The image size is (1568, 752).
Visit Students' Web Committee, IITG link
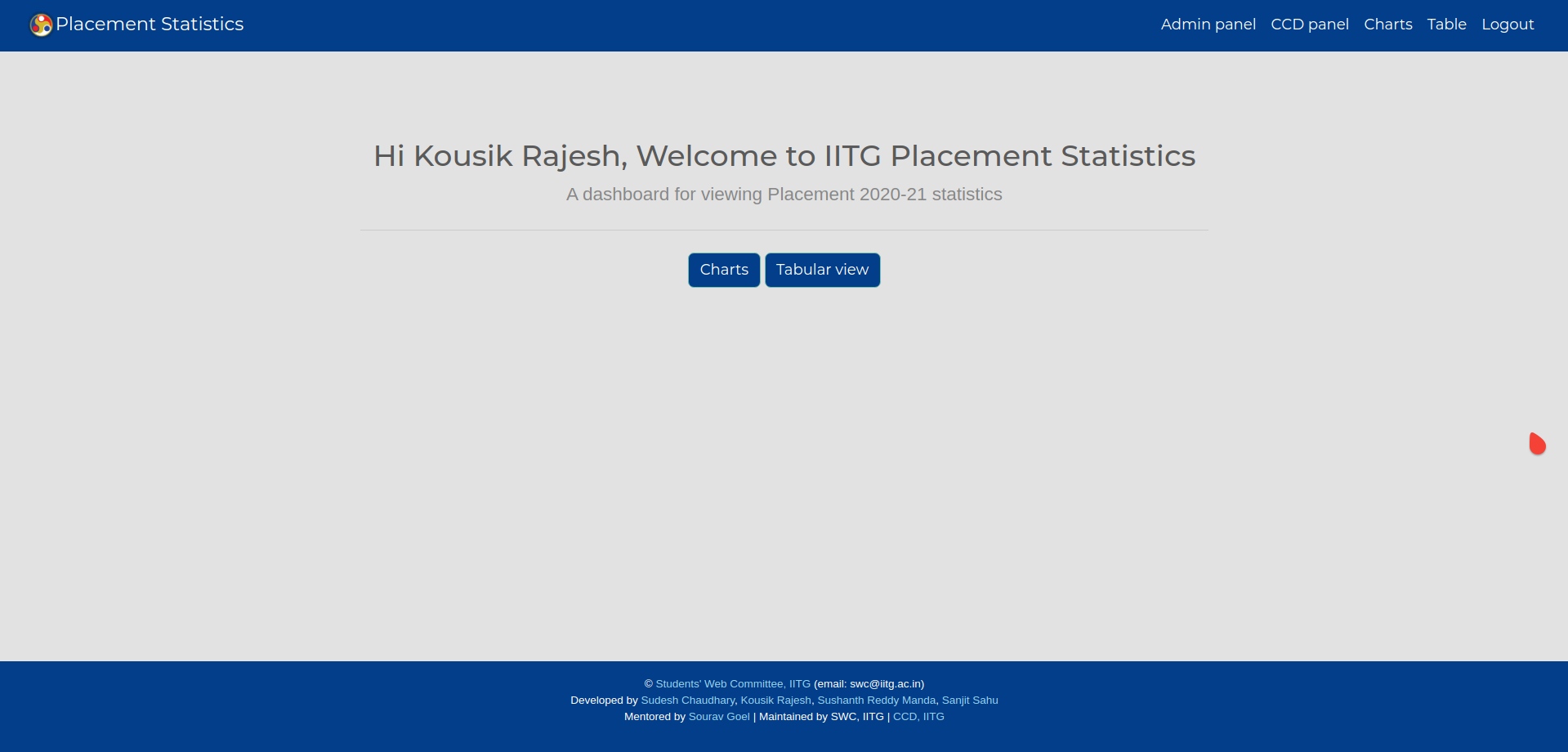733,684
